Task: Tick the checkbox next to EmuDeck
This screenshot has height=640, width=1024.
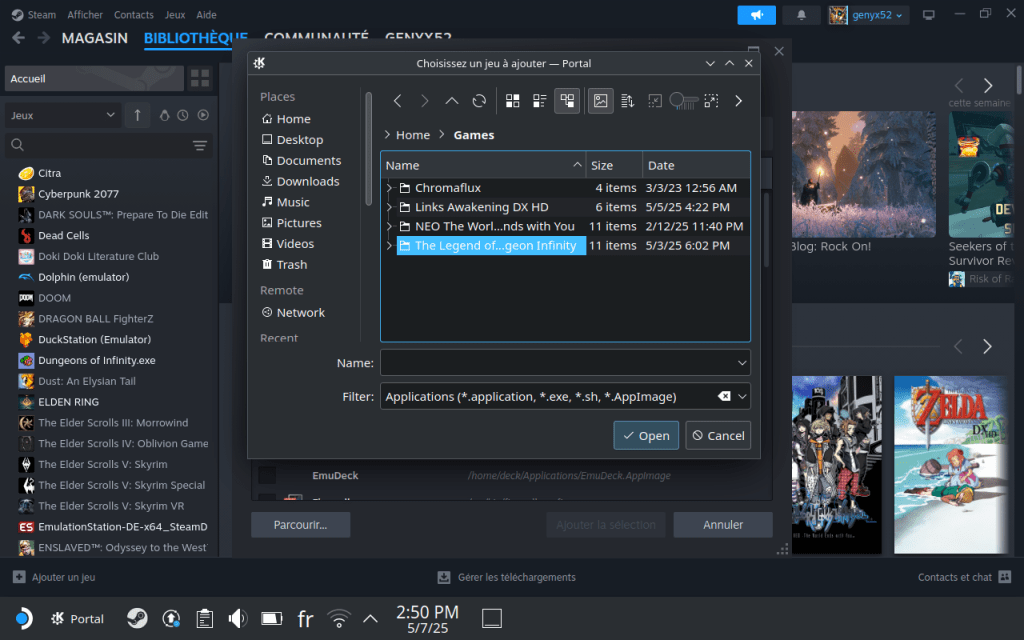Action: click(x=267, y=475)
